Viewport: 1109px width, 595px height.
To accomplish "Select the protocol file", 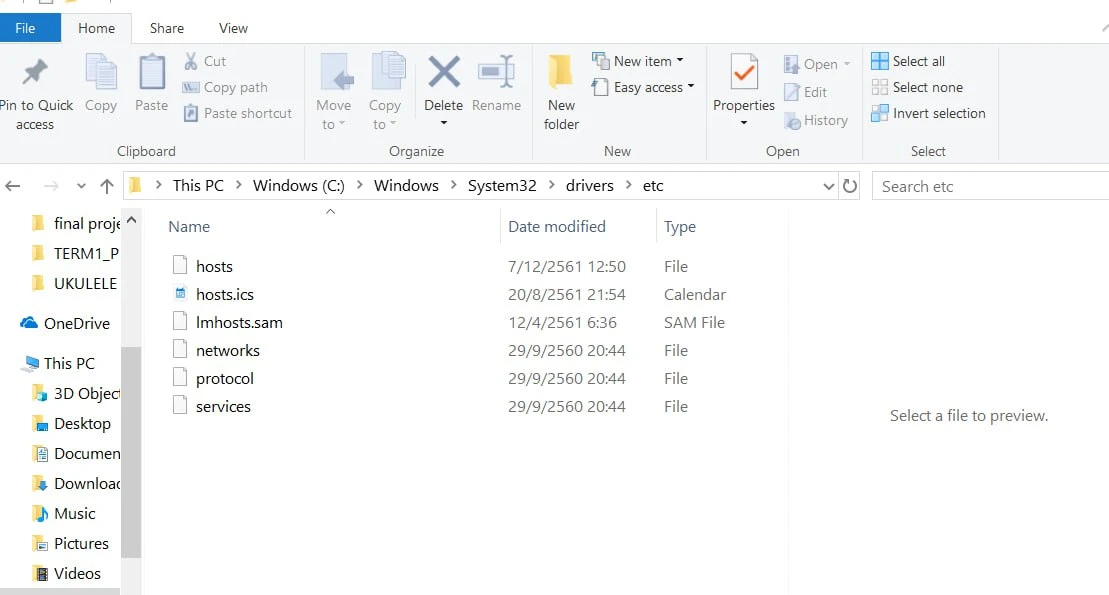I will point(225,379).
